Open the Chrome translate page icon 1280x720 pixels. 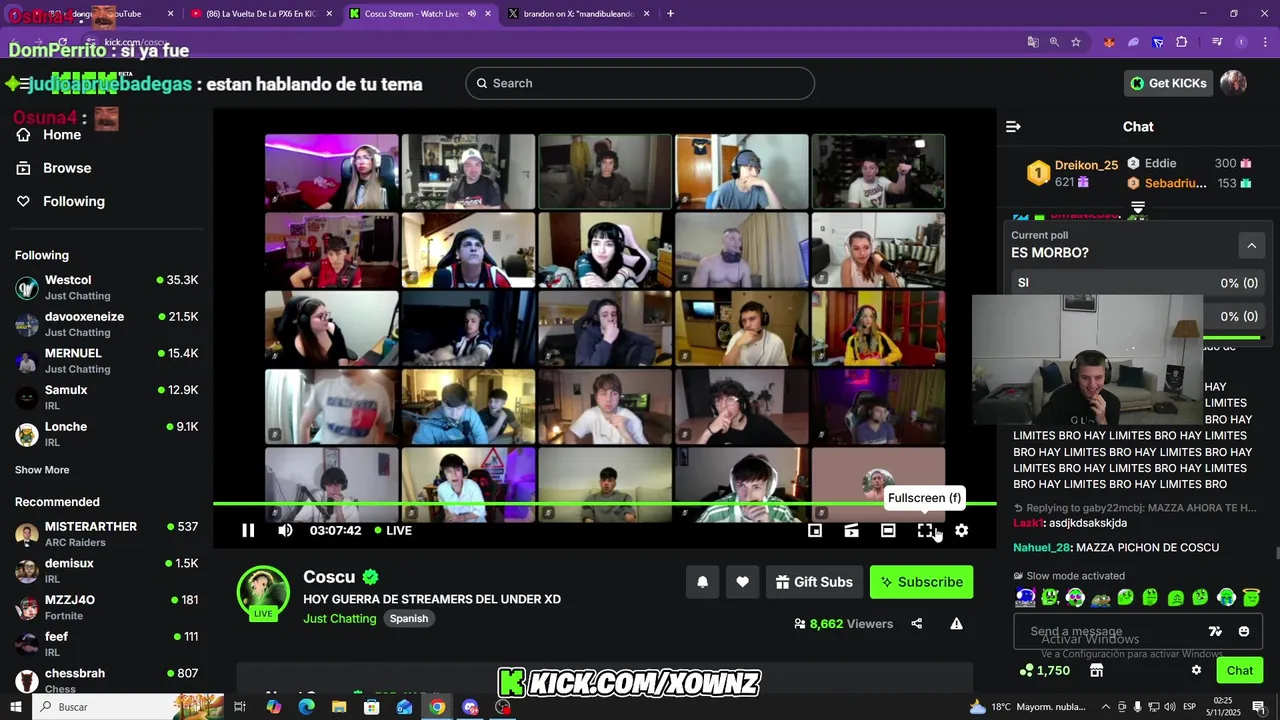(x=1033, y=42)
